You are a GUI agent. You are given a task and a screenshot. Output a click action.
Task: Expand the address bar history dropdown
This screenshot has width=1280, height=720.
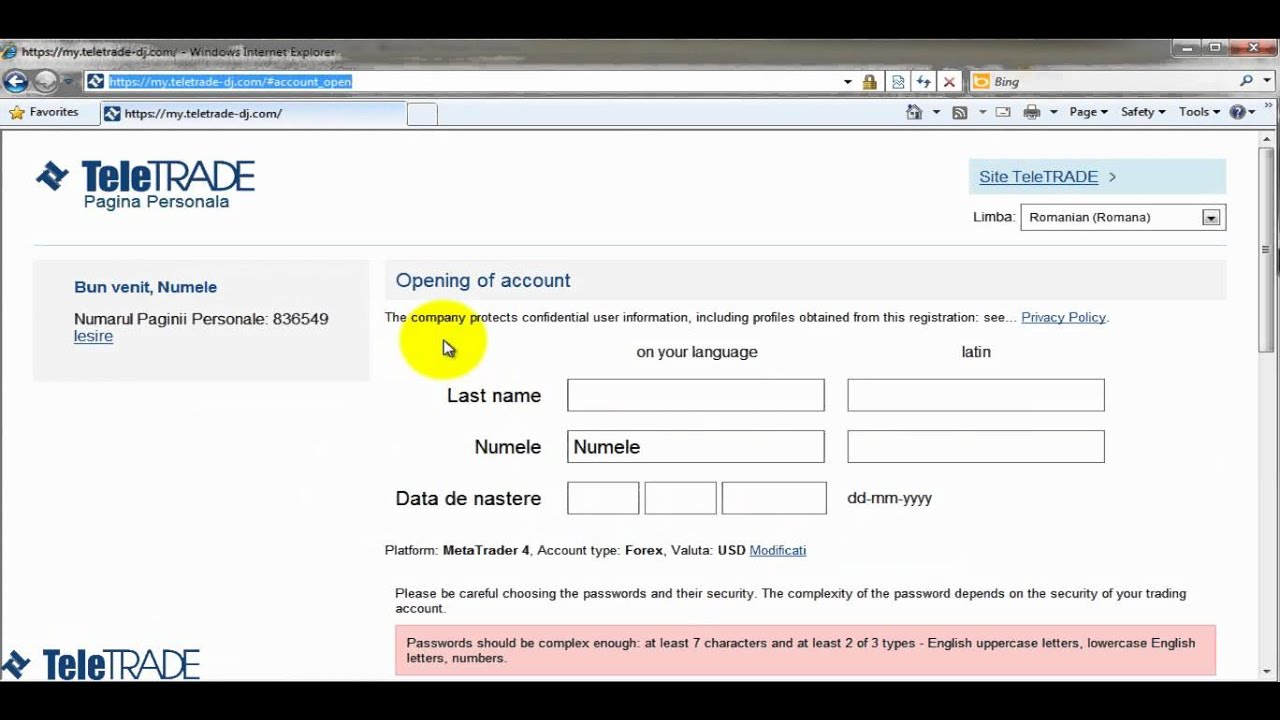[x=848, y=82]
